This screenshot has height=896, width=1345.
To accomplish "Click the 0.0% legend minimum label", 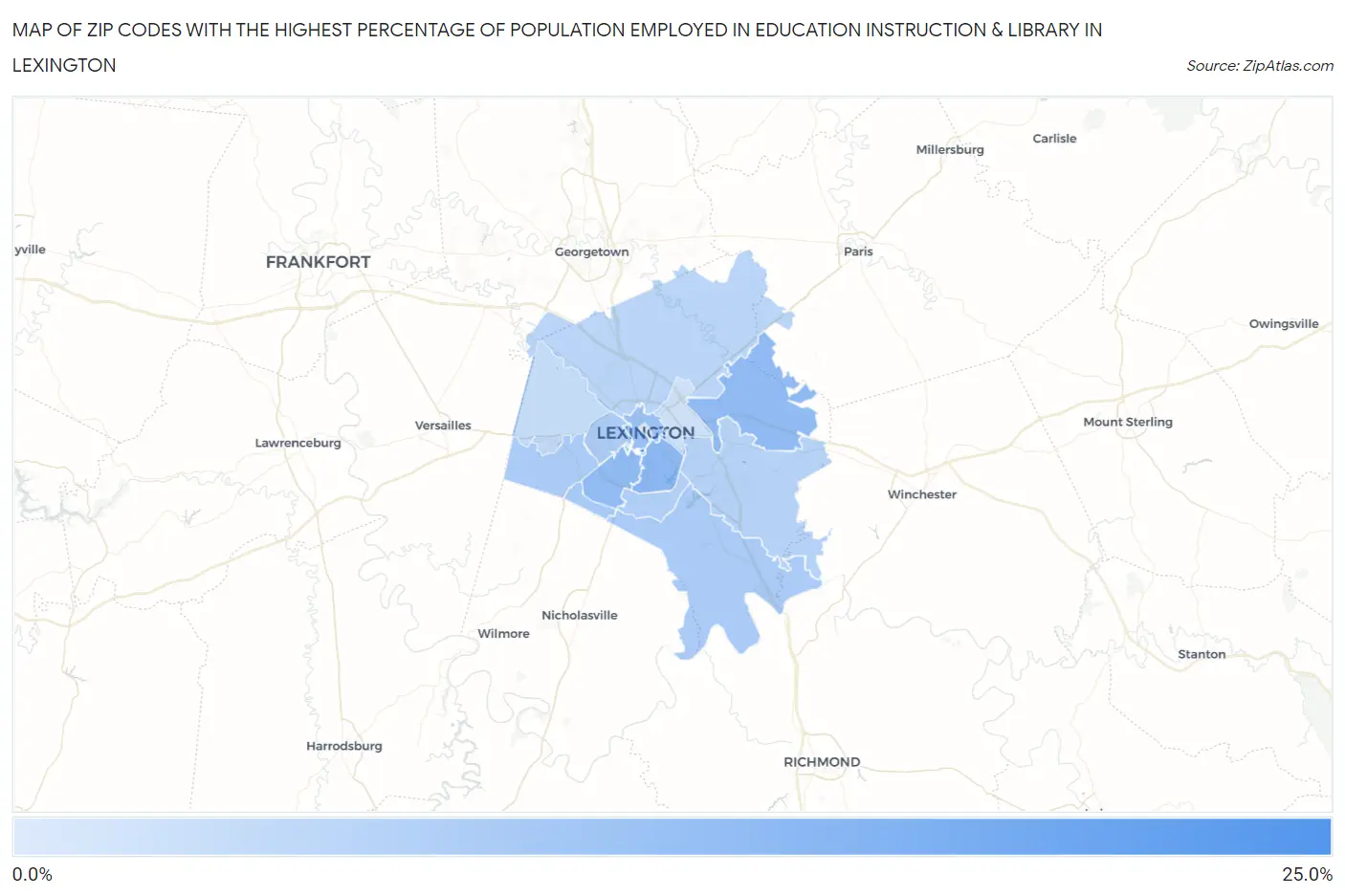I will (33, 874).
